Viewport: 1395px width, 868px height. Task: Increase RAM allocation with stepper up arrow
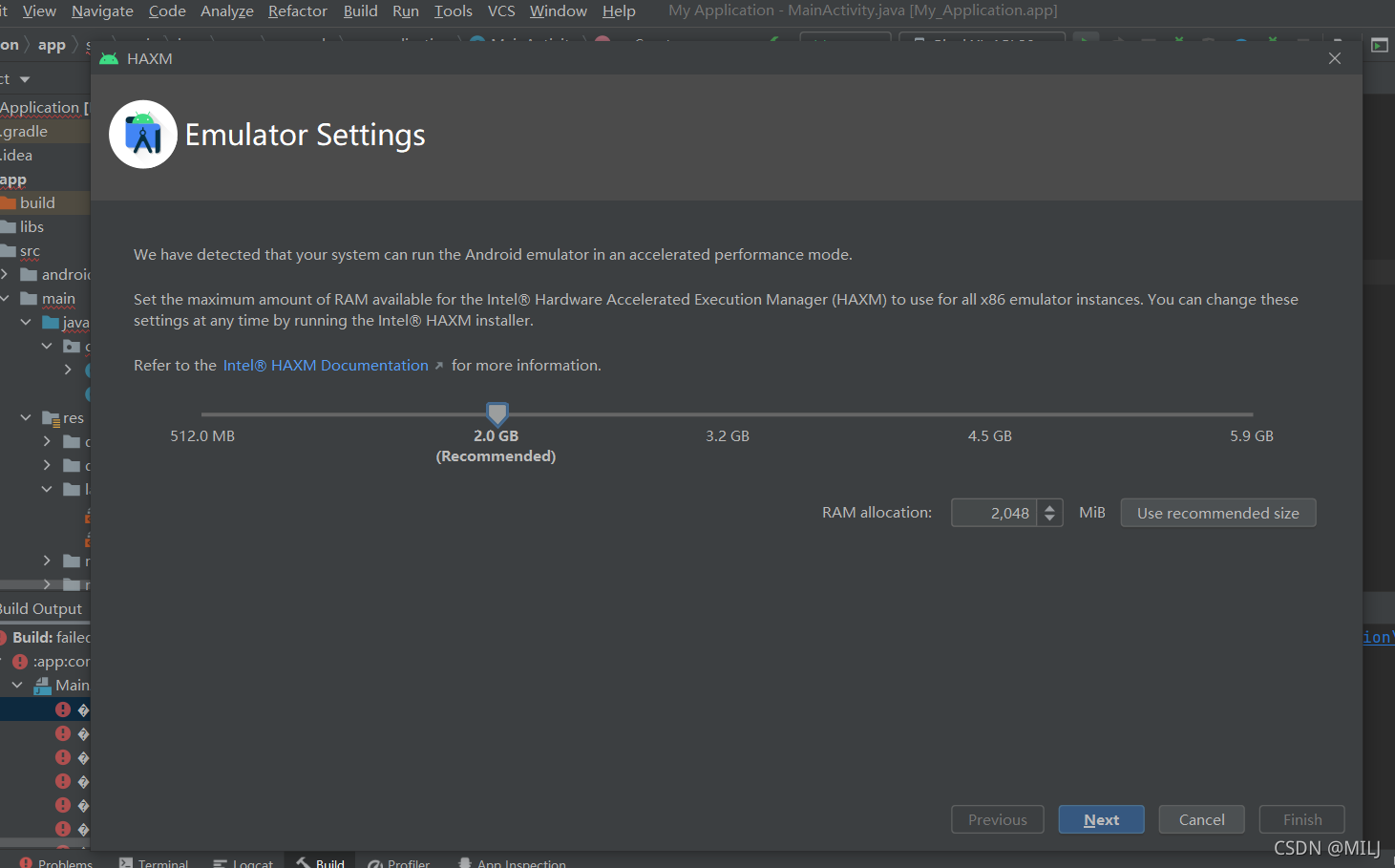click(x=1050, y=507)
